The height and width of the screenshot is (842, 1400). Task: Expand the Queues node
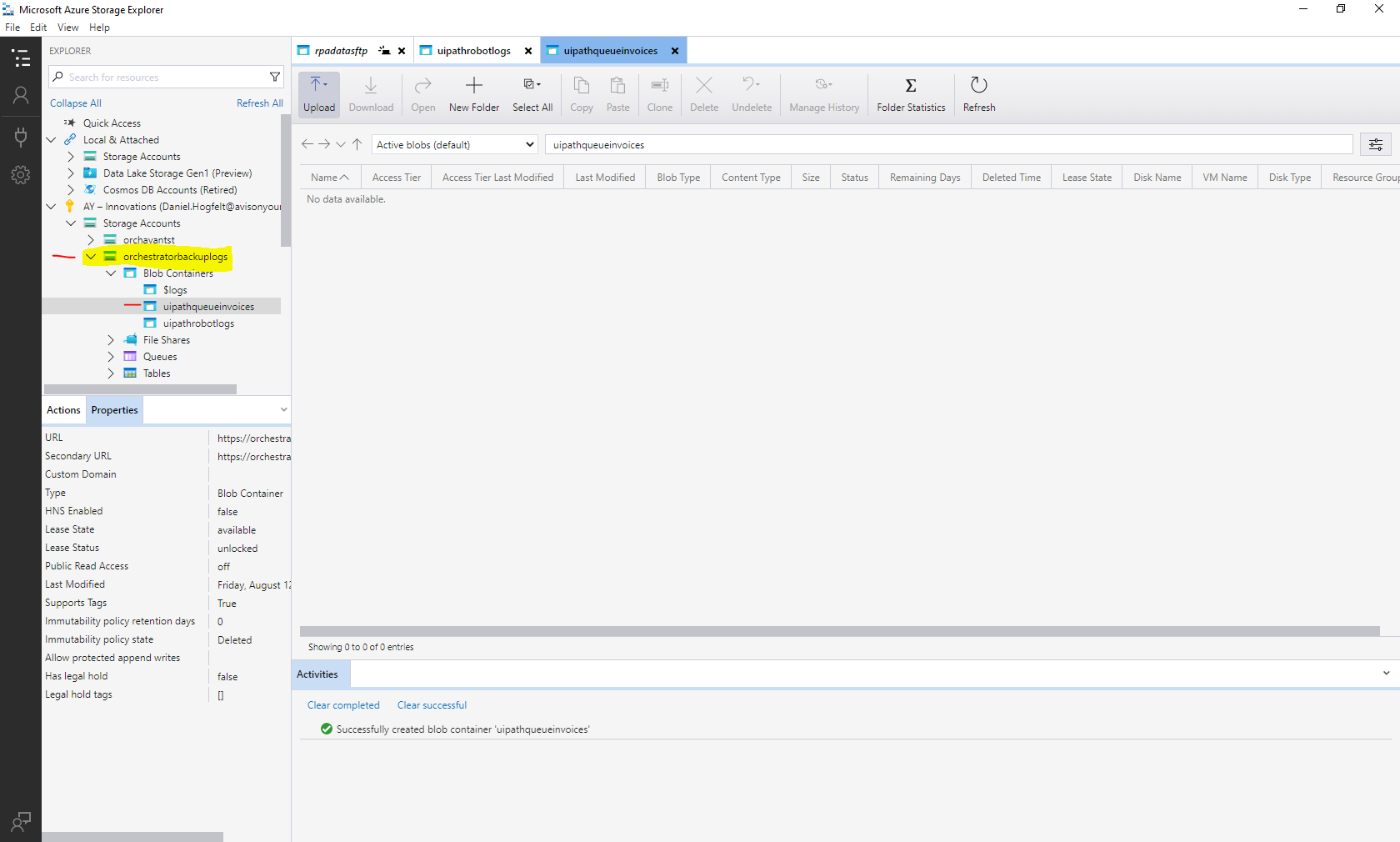tap(111, 356)
